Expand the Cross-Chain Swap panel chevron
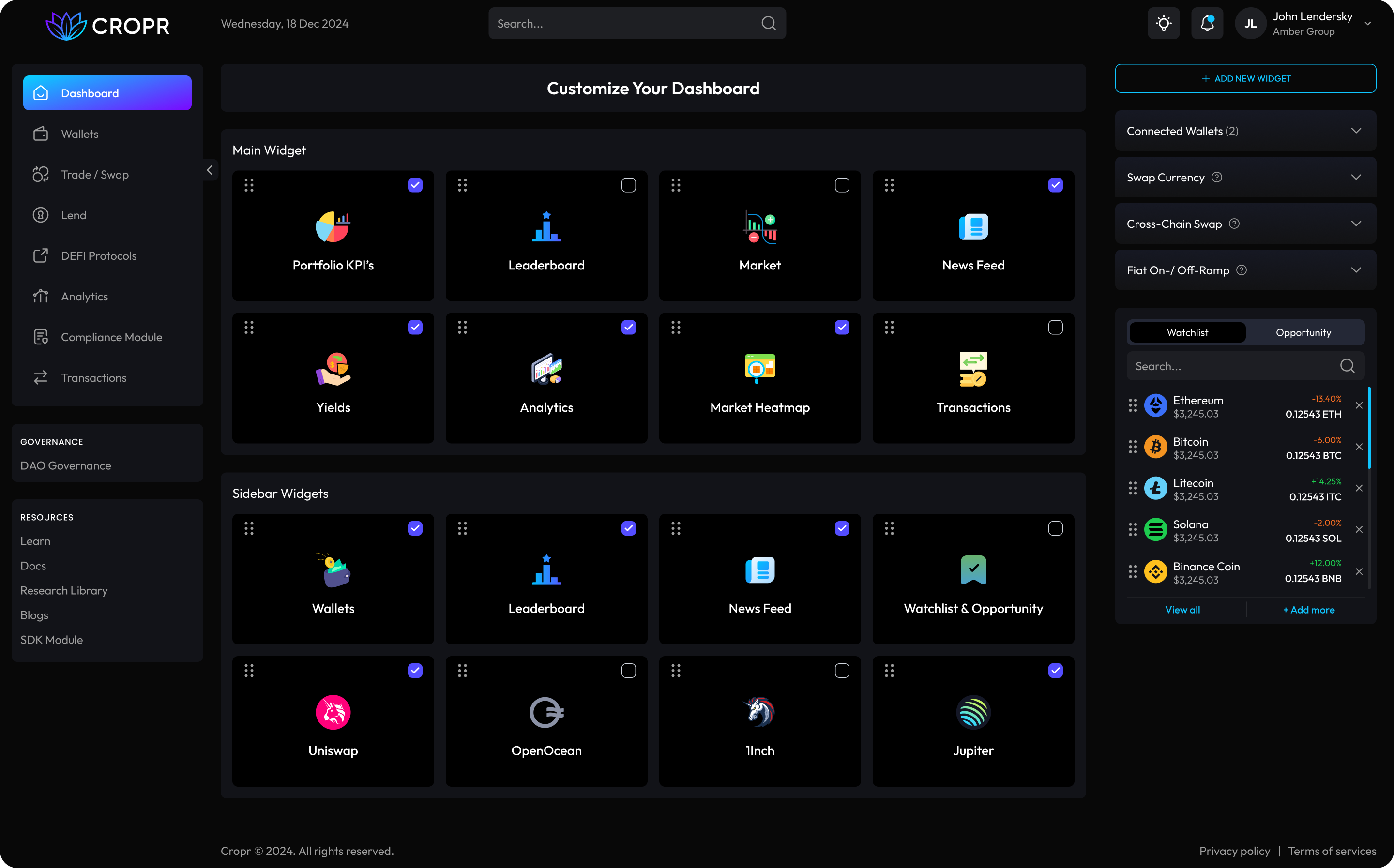Screen dimensions: 1394x868 click(1356, 224)
